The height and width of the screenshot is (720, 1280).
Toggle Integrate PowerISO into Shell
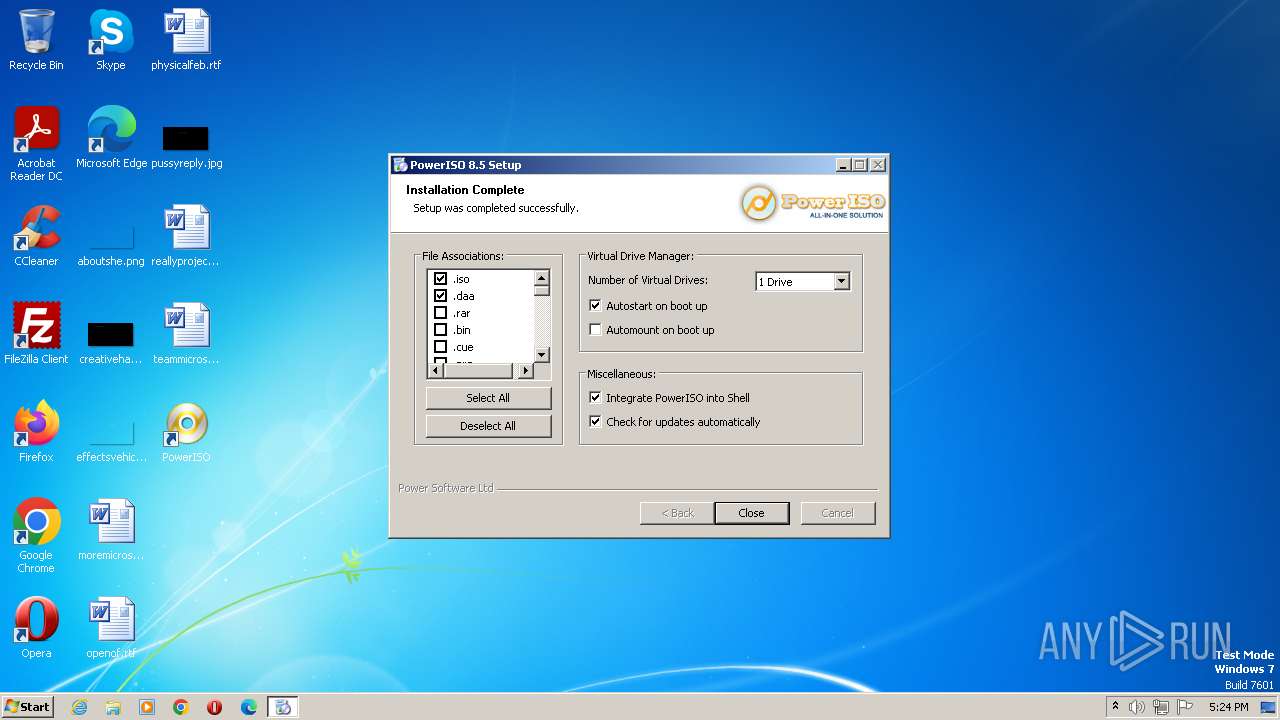[595, 398]
